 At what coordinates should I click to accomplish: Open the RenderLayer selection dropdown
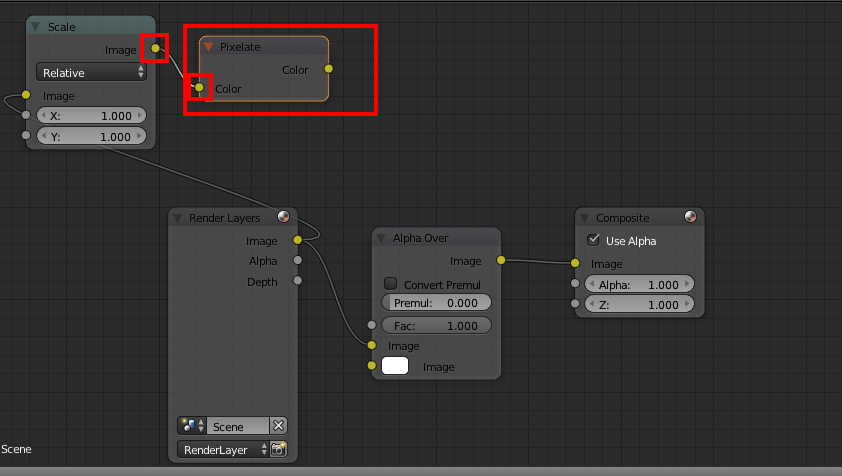222,449
